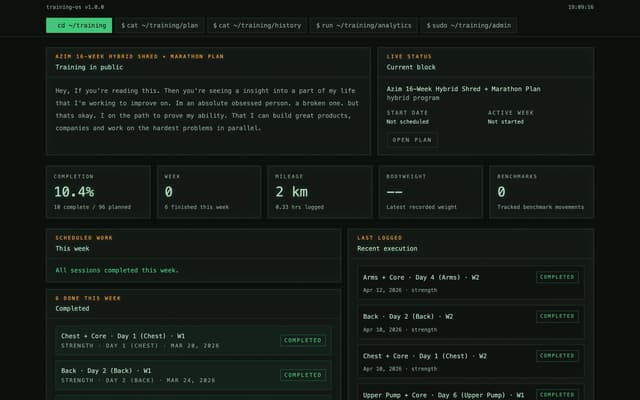Click COMPLETED badge on Chest + Core W2
Viewport: 640px width, 400px height.
click(x=557, y=356)
